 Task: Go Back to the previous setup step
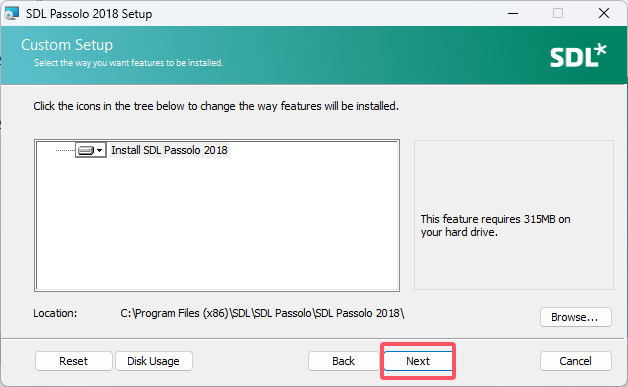[343, 361]
